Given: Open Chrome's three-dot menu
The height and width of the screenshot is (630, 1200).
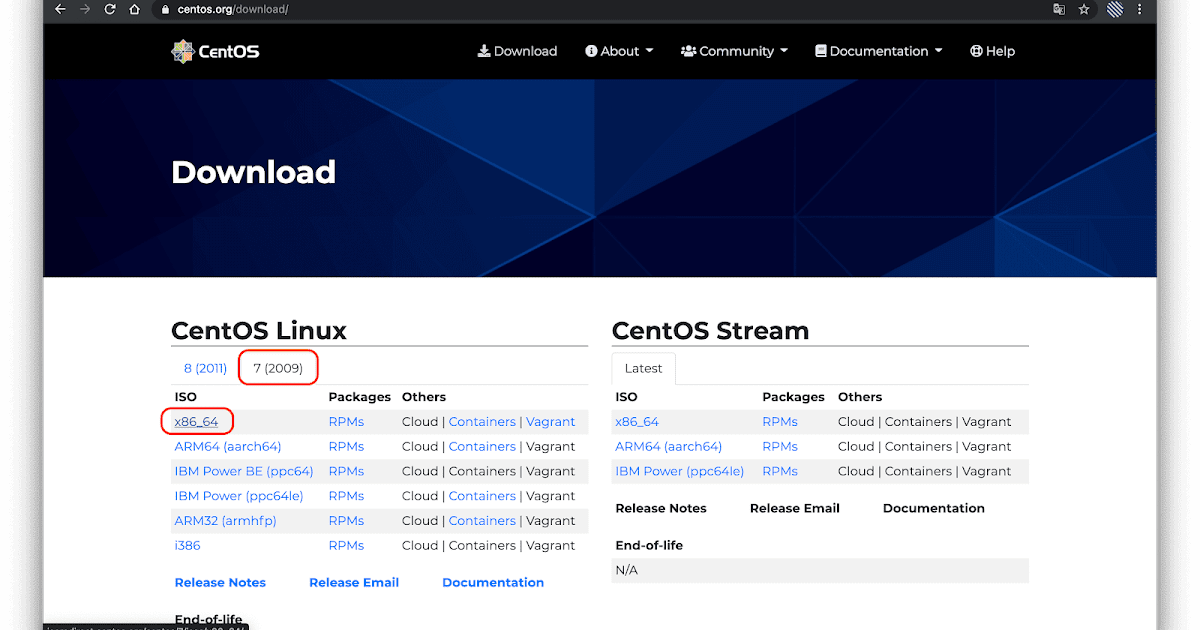Looking at the screenshot, I should coord(1139,10).
